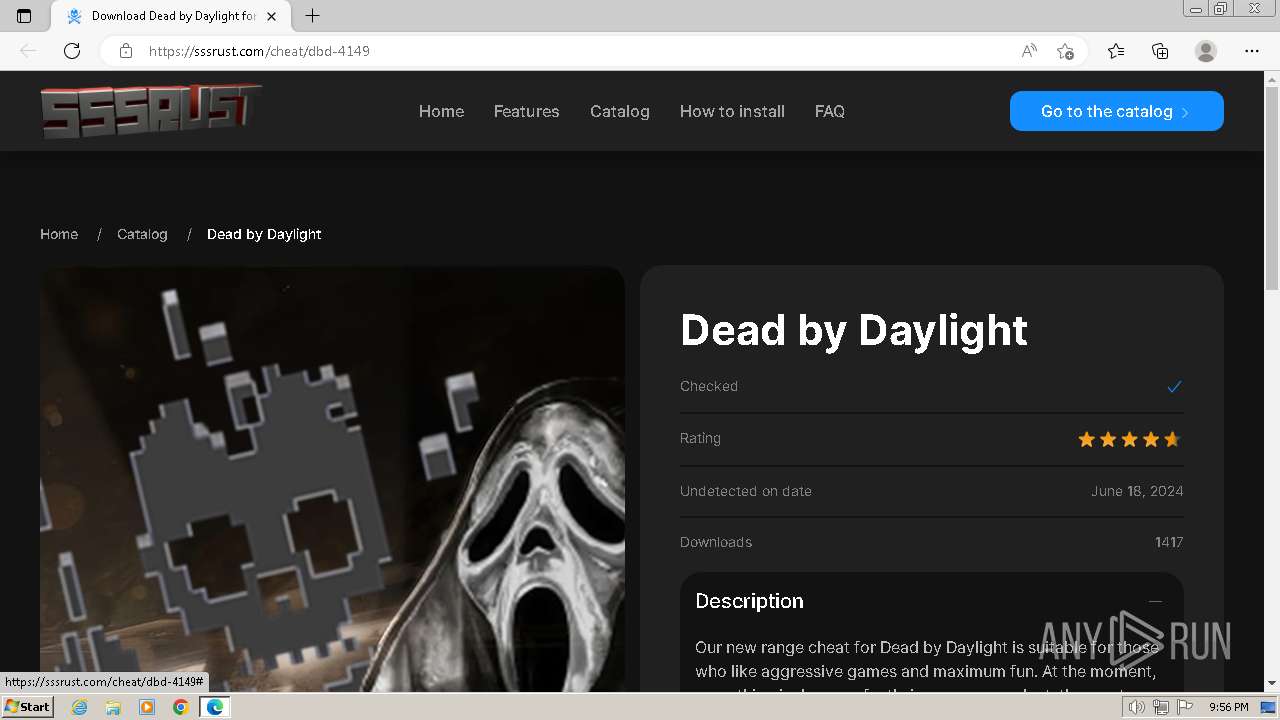Close the Download Dead by Daylight tab
Viewport: 1280px width, 720px height.
[x=272, y=16]
